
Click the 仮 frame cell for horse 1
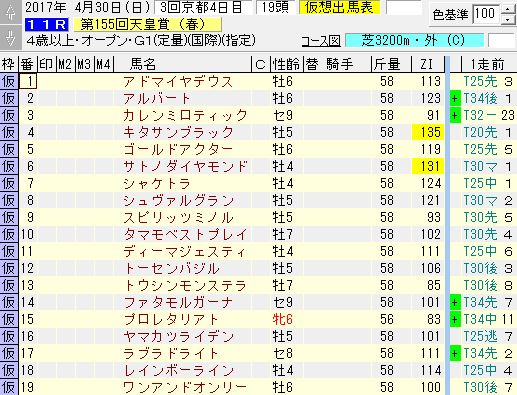9,82
